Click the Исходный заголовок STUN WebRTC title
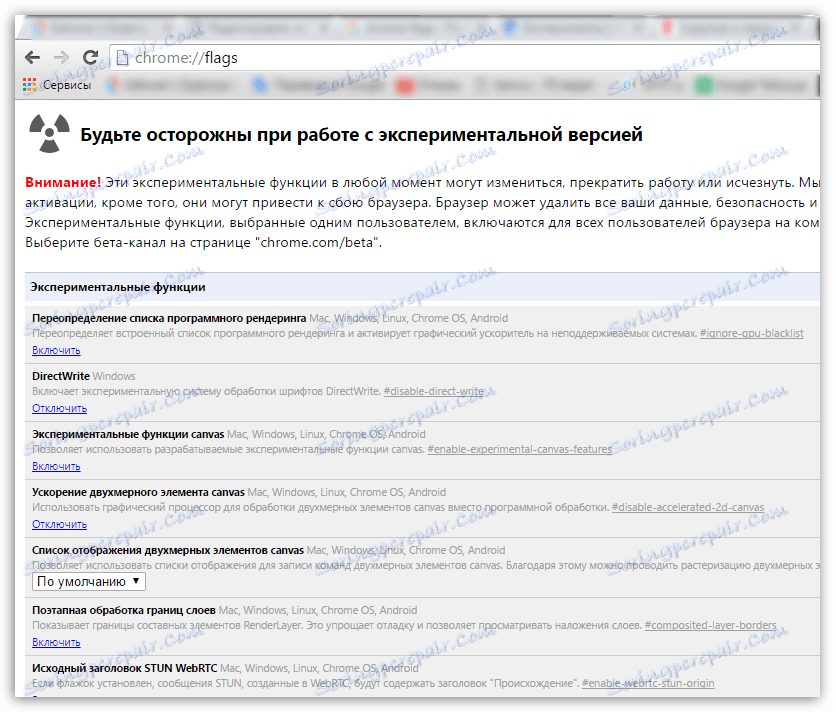Image resolution: width=835 pixels, height=712 pixels. (125, 668)
